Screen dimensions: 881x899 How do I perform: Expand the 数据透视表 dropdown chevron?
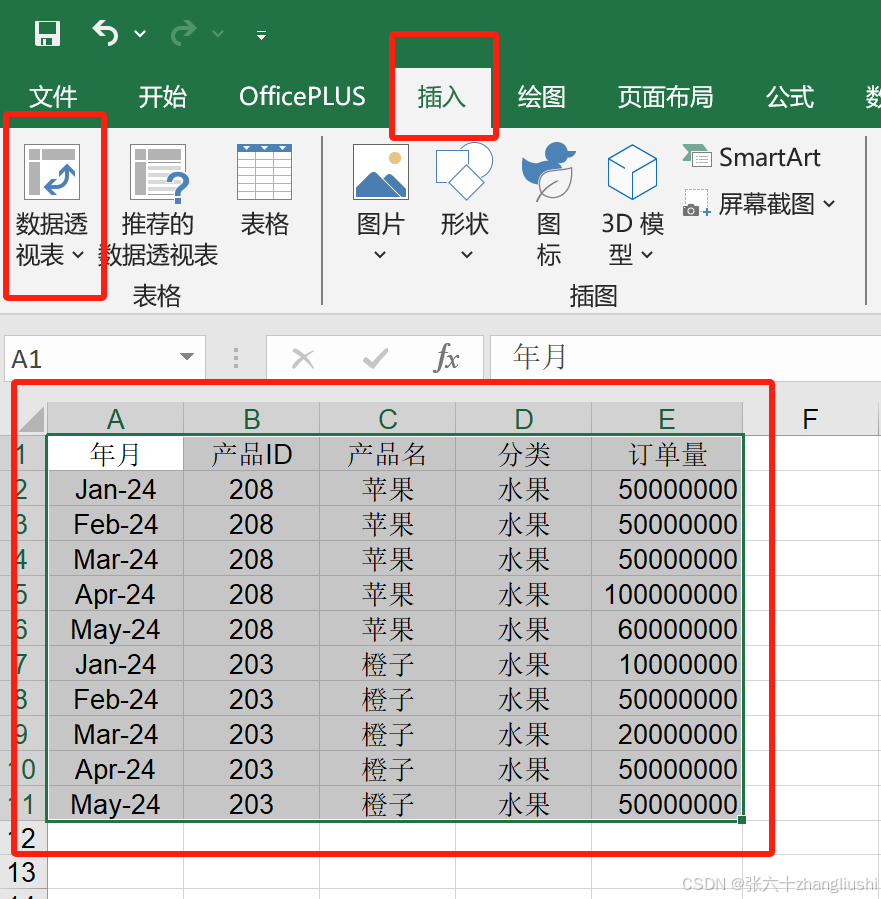tap(79, 255)
